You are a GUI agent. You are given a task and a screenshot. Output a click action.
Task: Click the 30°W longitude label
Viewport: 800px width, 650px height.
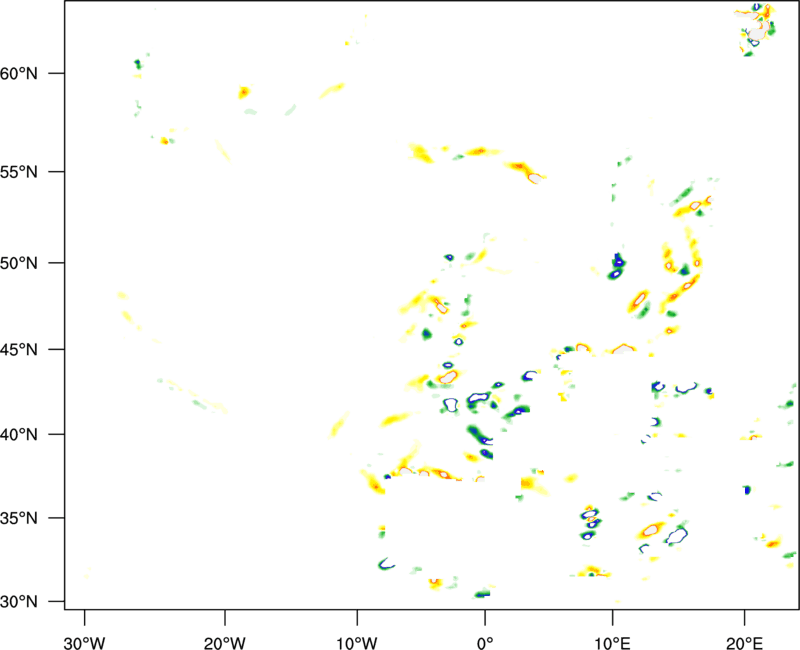(84, 643)
